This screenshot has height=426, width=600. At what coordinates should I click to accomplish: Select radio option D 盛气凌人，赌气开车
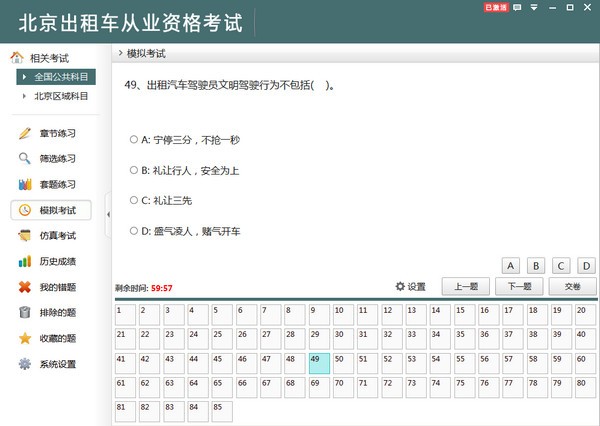point(134,231)
